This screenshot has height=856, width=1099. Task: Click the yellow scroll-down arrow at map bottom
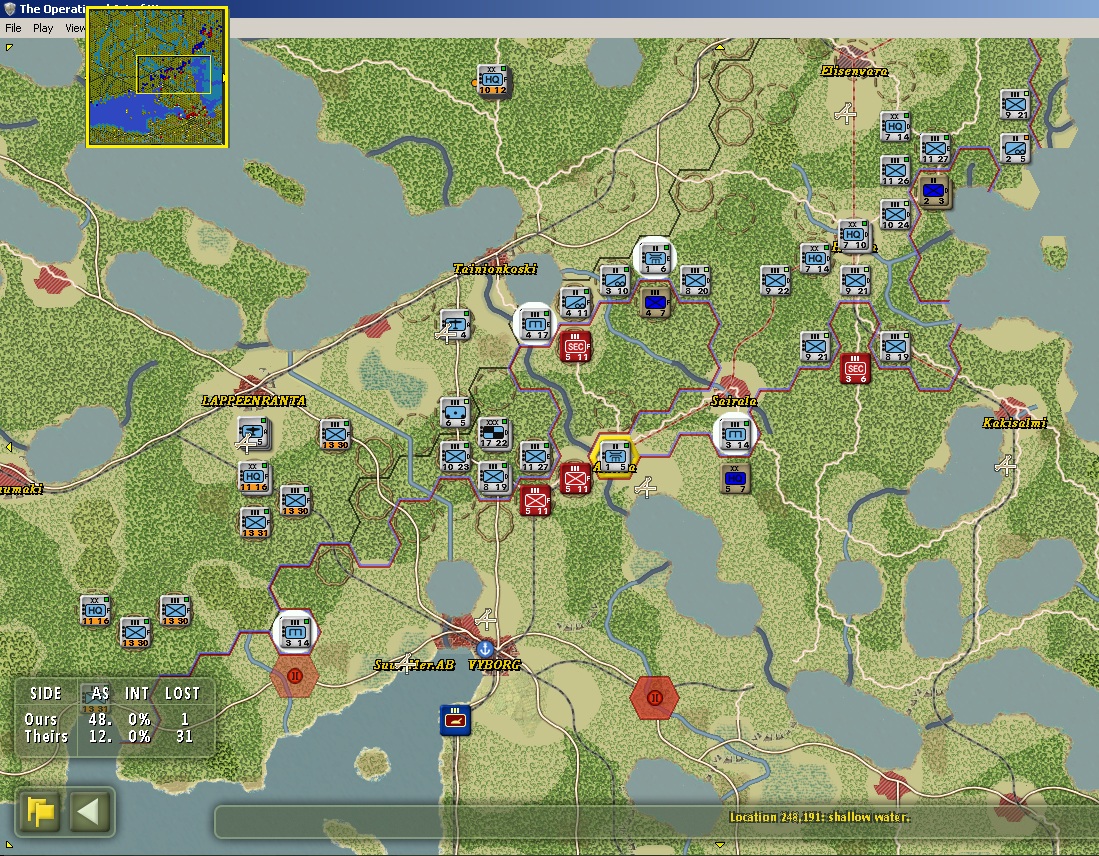click(719, 844)
